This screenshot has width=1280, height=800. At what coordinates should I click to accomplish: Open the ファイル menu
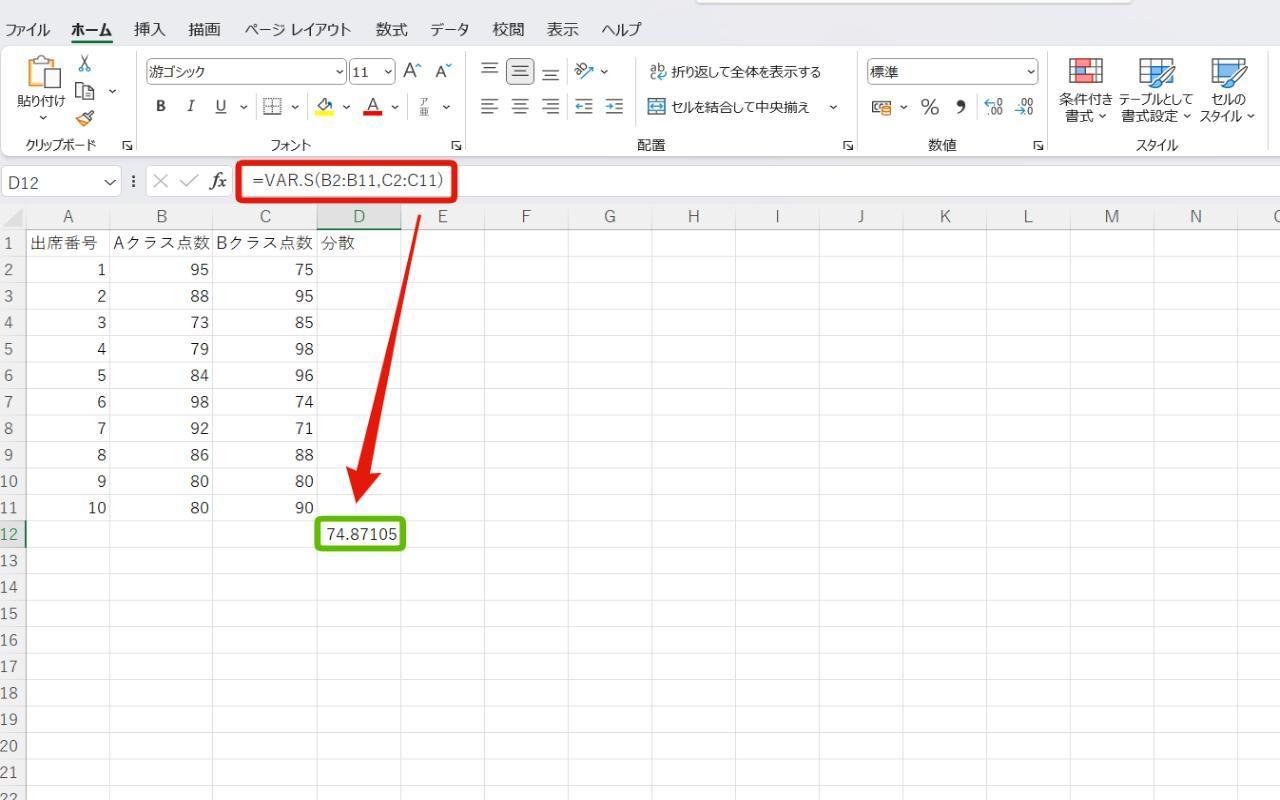[27, 29]
